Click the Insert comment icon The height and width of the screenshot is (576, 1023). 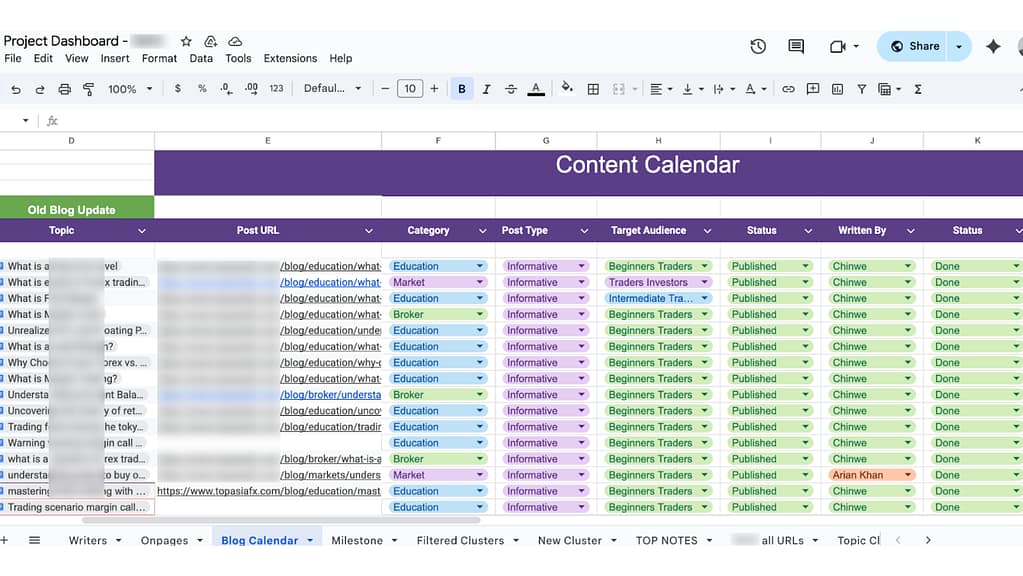point(812,88)
